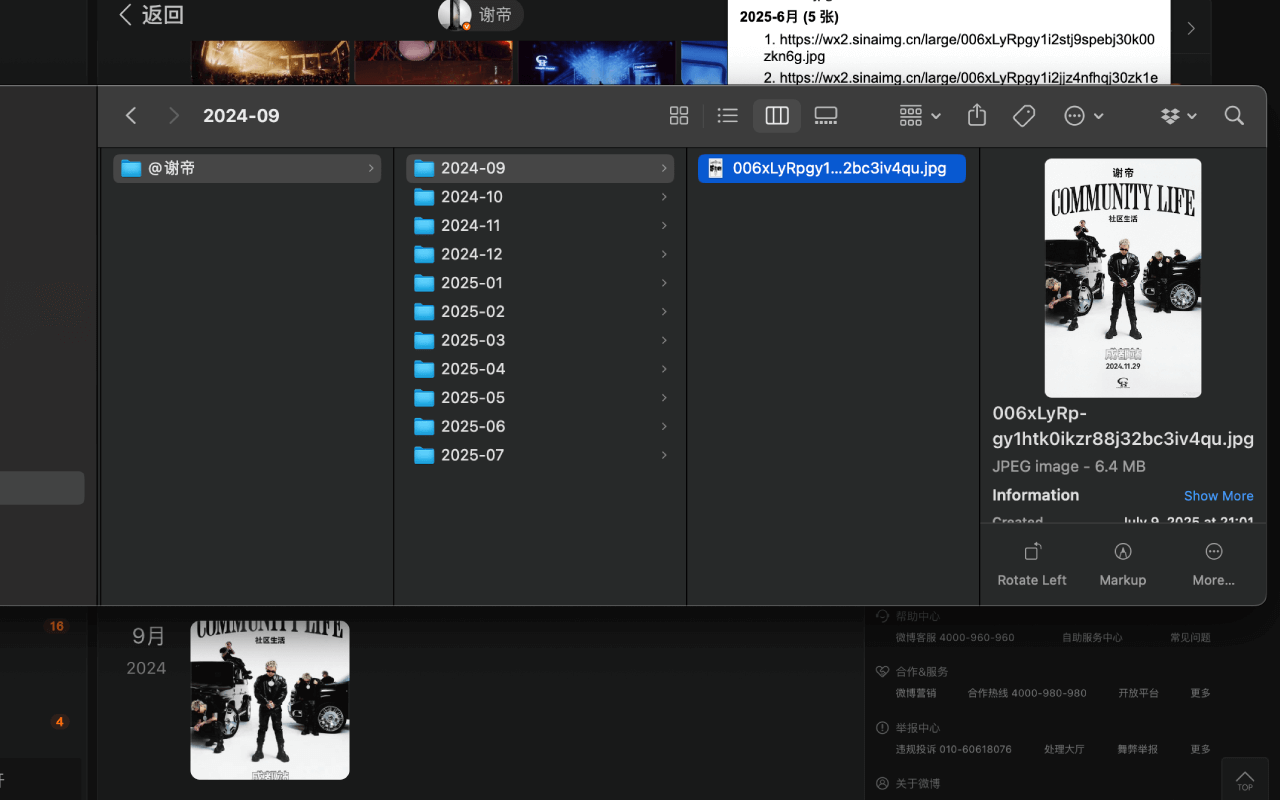The image size is (1280, 800).
Task: Select the 2024-09 folder row
Action: pos(540,168)
